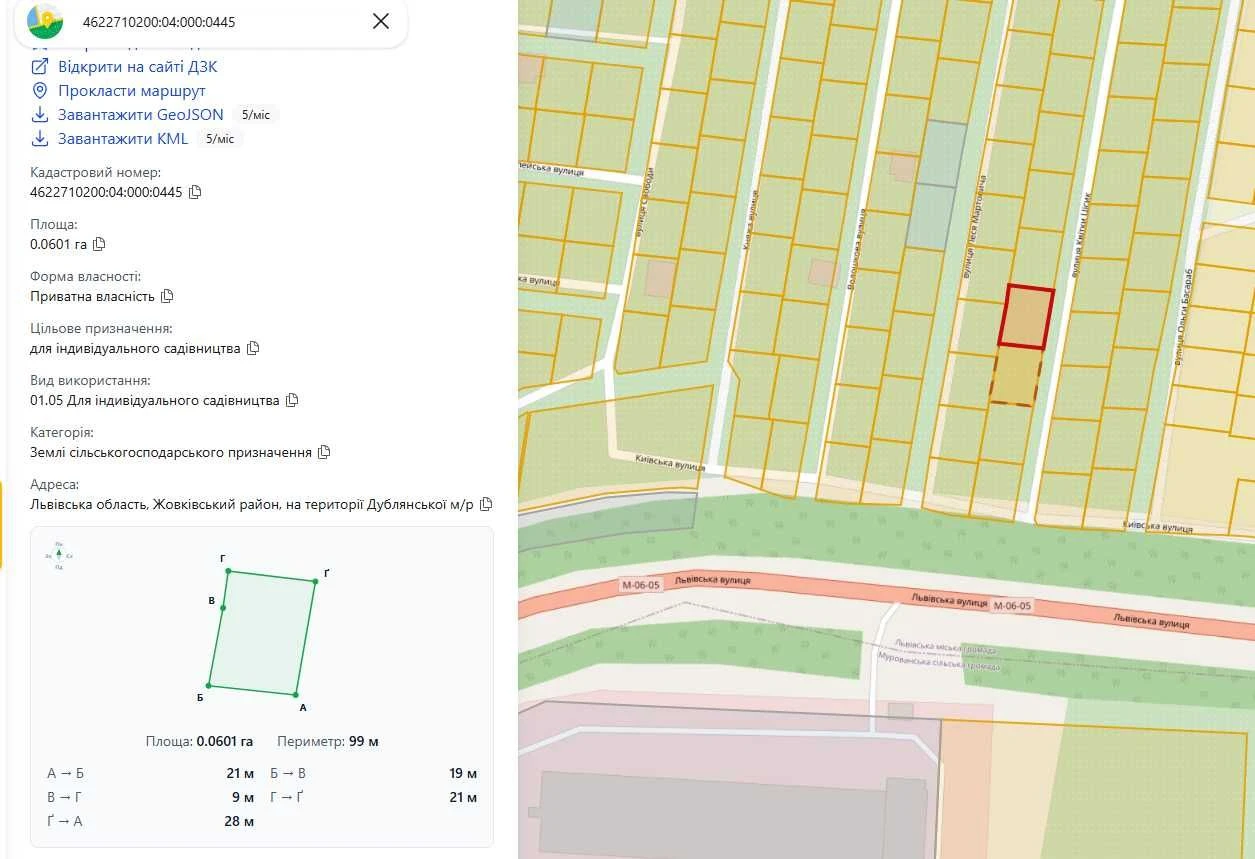Screen dimensions: 1255x859
Task: Copy the Площа value 0.0601 га
Action: tap(99, 244)
